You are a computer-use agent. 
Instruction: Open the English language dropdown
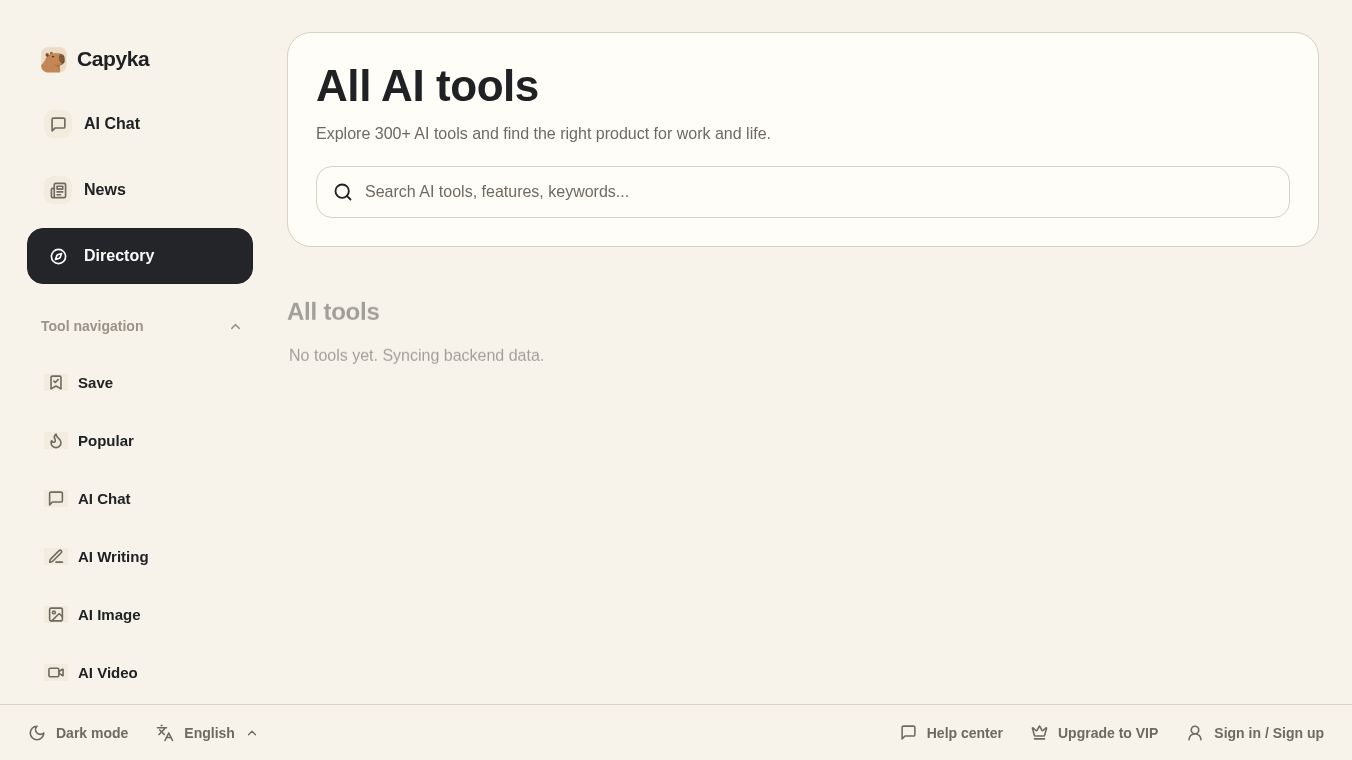[x=207, y=733]
